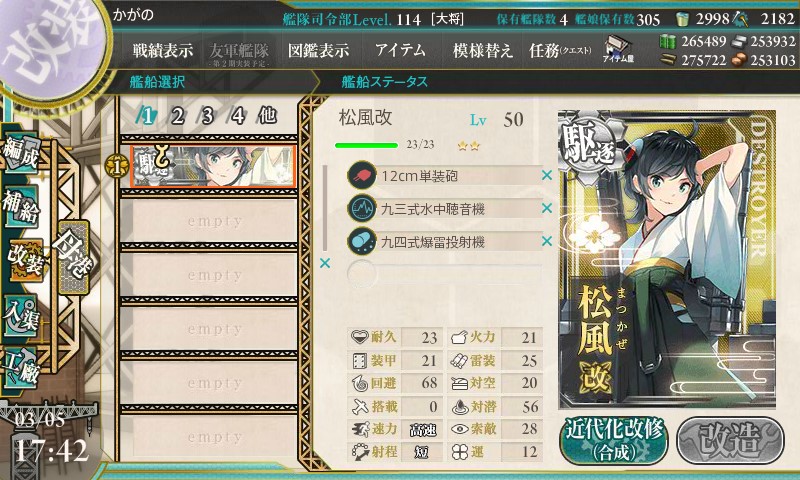Remove 九三式水中聴音機 with its X
Screen dimensions: 800x480
(547, 208)
